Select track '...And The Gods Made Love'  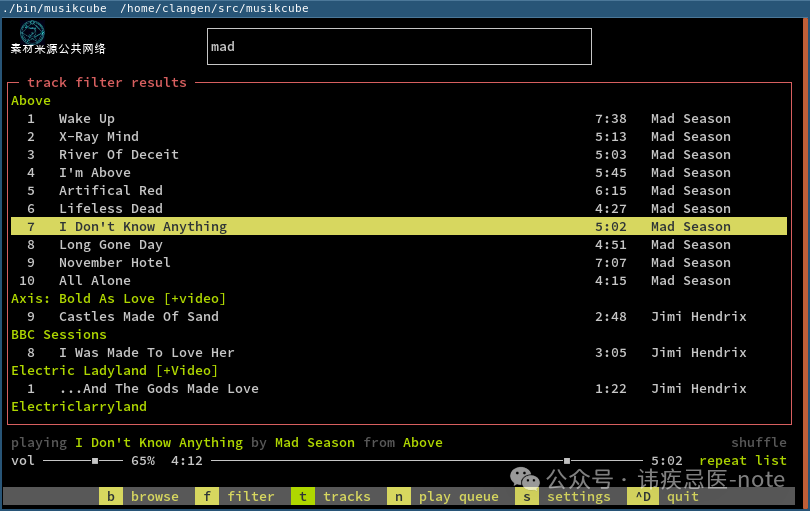tap(399, 389)
